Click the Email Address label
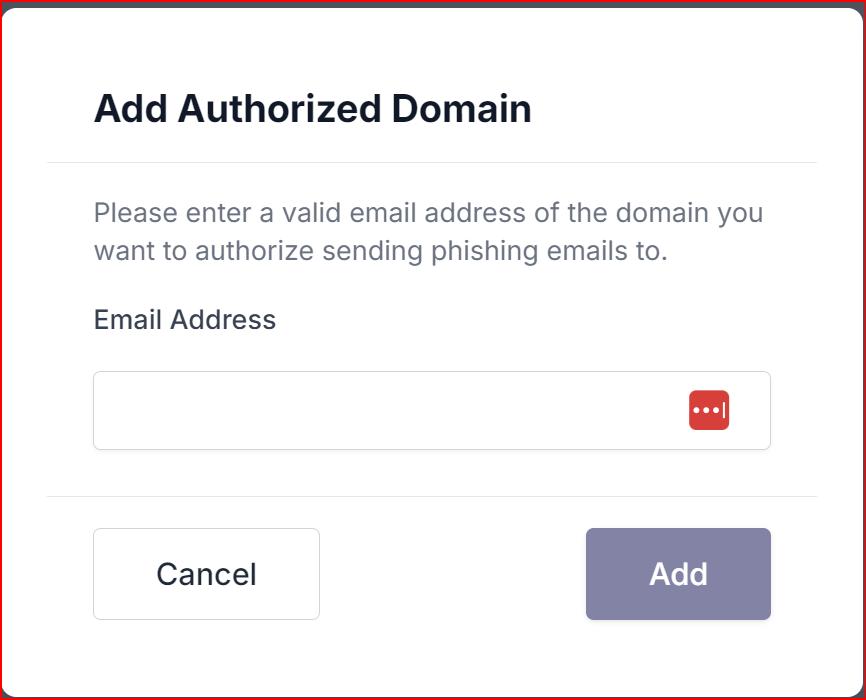866x700 pixels. (184, 319)
